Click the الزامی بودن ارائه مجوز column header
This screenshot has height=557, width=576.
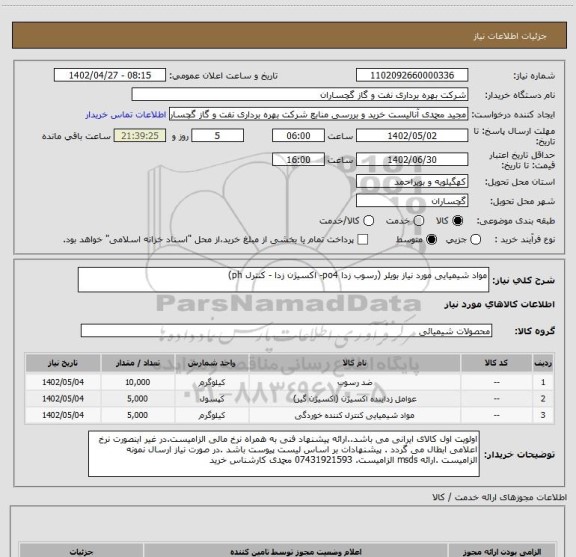(502, 551)
